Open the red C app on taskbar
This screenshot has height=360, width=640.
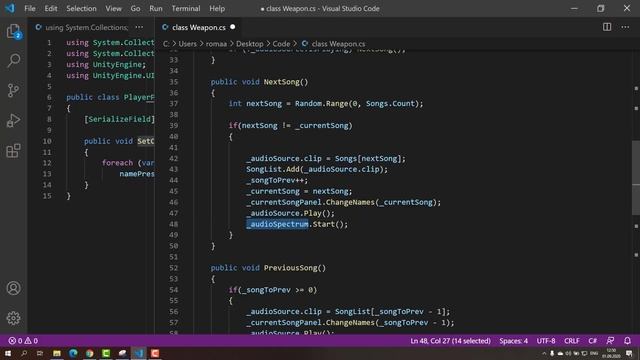(155, 353)
